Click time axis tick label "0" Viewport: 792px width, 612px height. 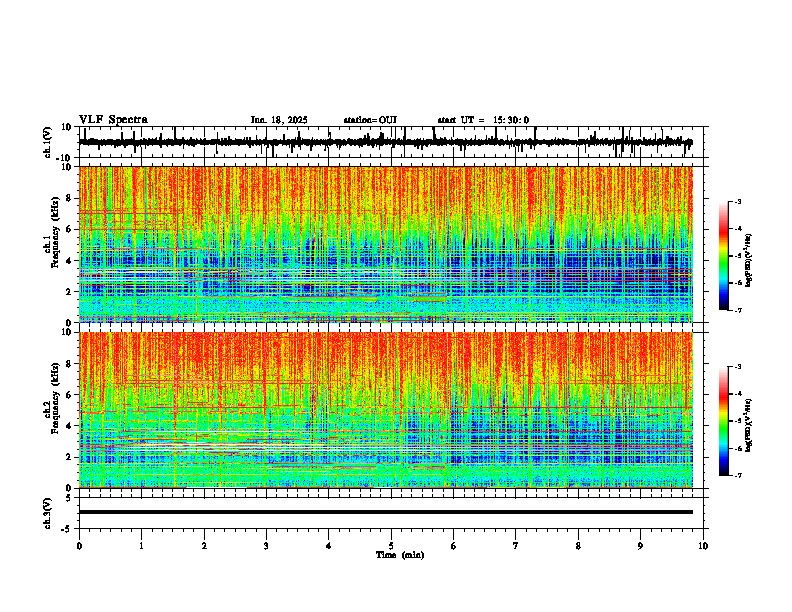point(79,546)
